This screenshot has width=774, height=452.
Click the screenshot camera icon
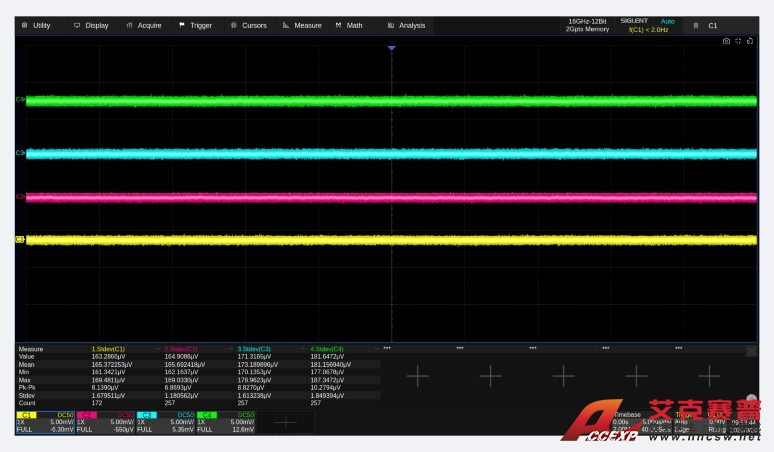(x=727, y=41)
